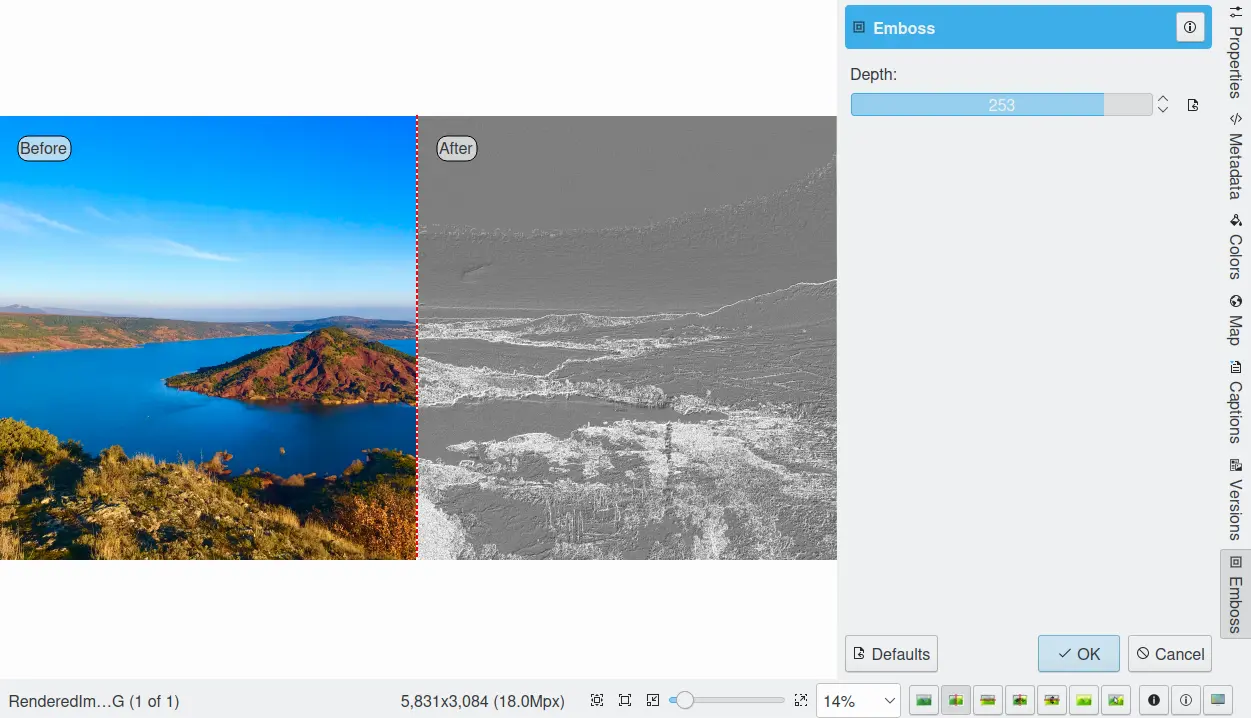The height and width of the screenshot is (718, 1251).
Task: Click the zoom out icon left of slider
Action: tap(653, 701)
